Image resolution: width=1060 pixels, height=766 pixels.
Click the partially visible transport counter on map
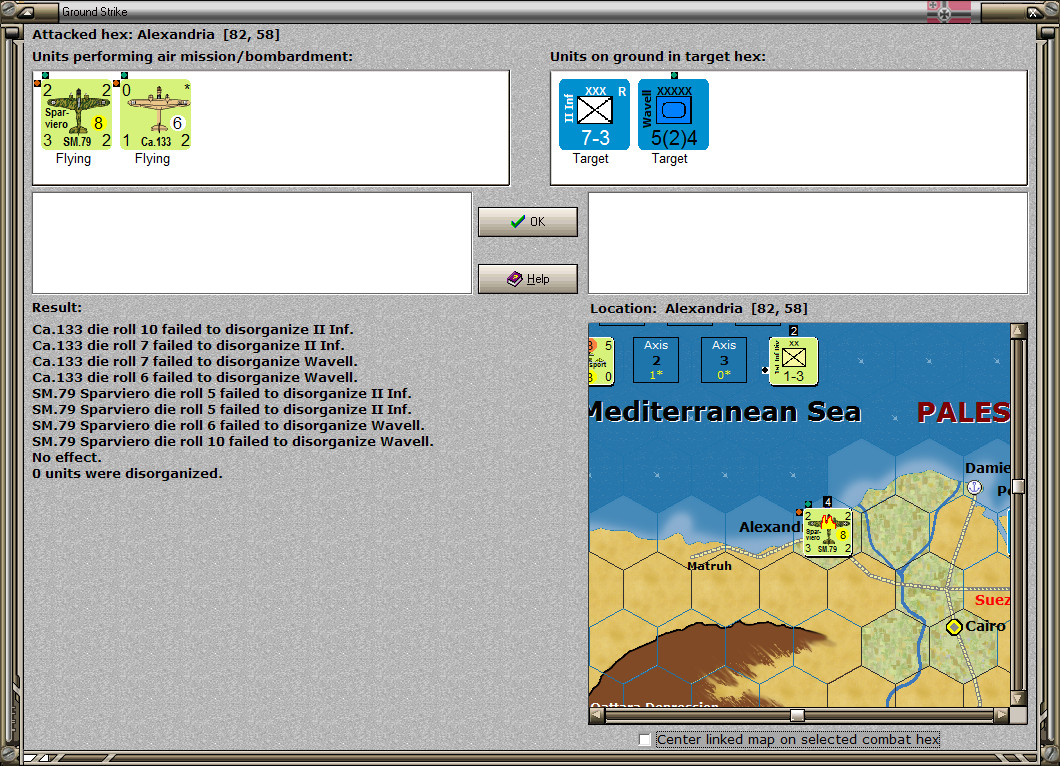601,361
